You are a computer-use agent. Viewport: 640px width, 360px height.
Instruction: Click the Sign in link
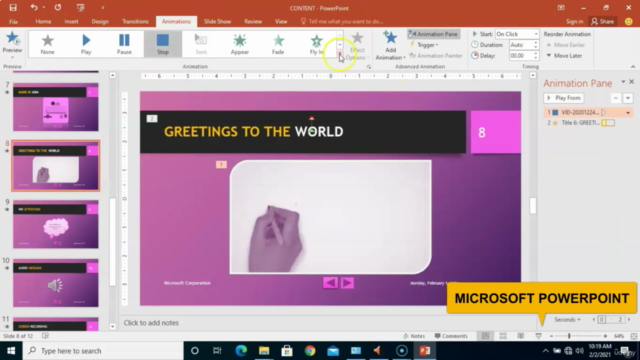[x=574, y=22]
